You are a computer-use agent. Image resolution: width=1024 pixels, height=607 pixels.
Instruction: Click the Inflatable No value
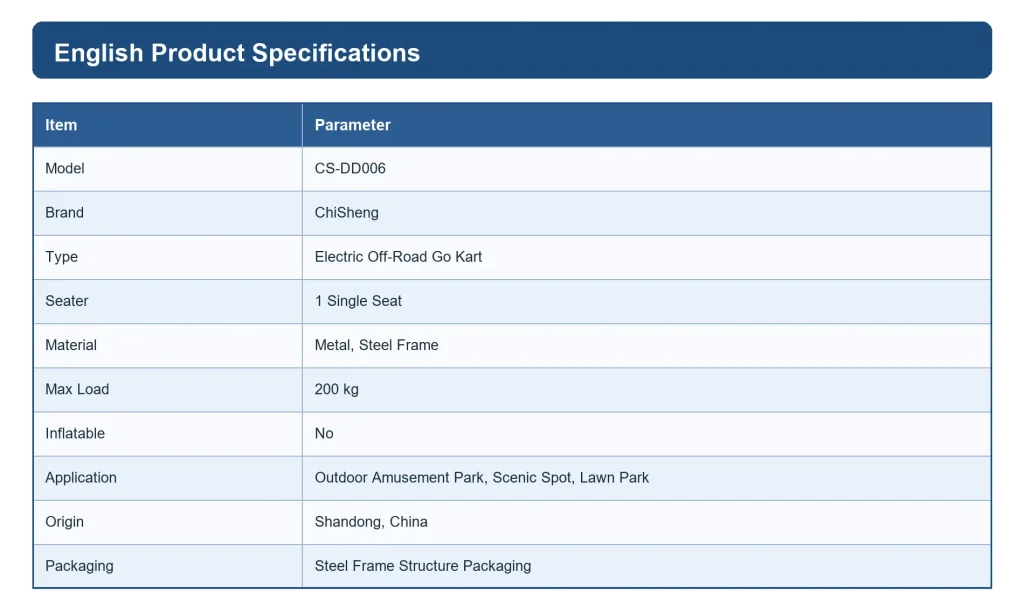324,433
